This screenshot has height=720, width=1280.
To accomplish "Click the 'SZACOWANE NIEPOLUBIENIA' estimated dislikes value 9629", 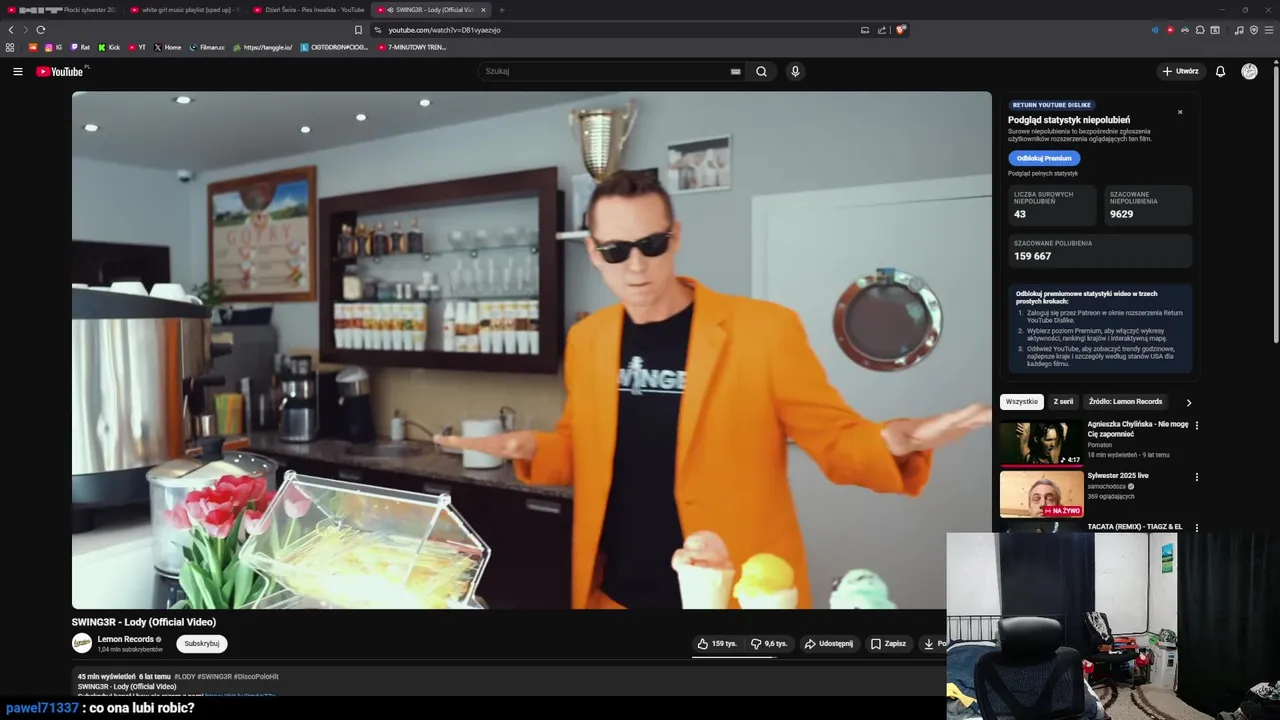I will pos(1121,214).
